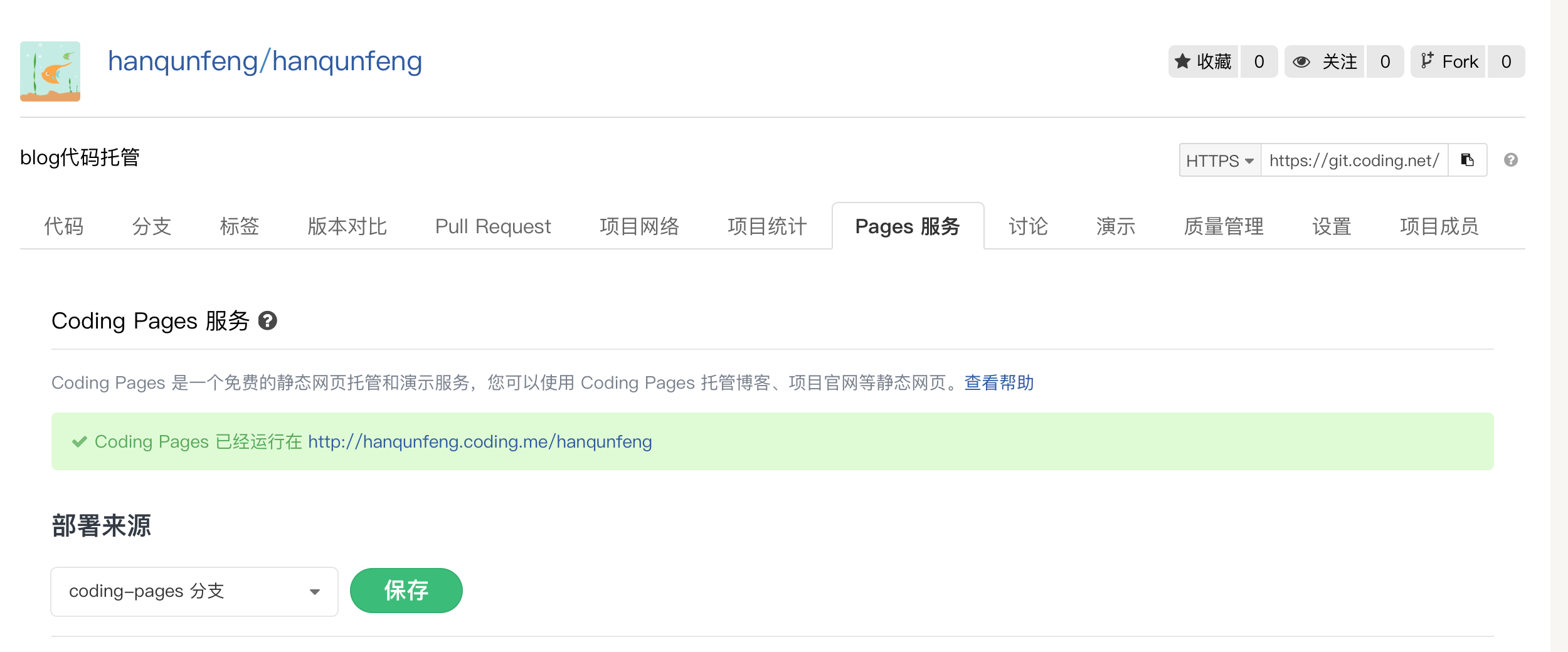Visit the hanqunfeng.coding.me/hanqunfeng pages link
The height and width of the screenshot is (652, 1568).
tap(480, 442)
